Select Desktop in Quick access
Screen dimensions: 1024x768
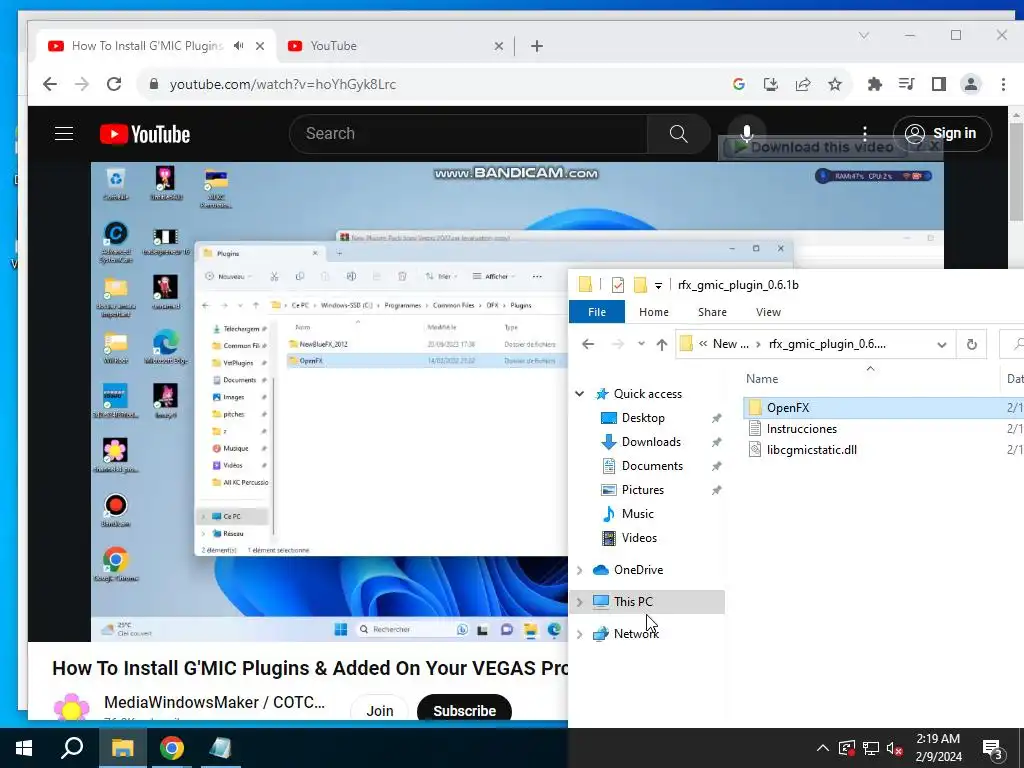coord(643,418)
